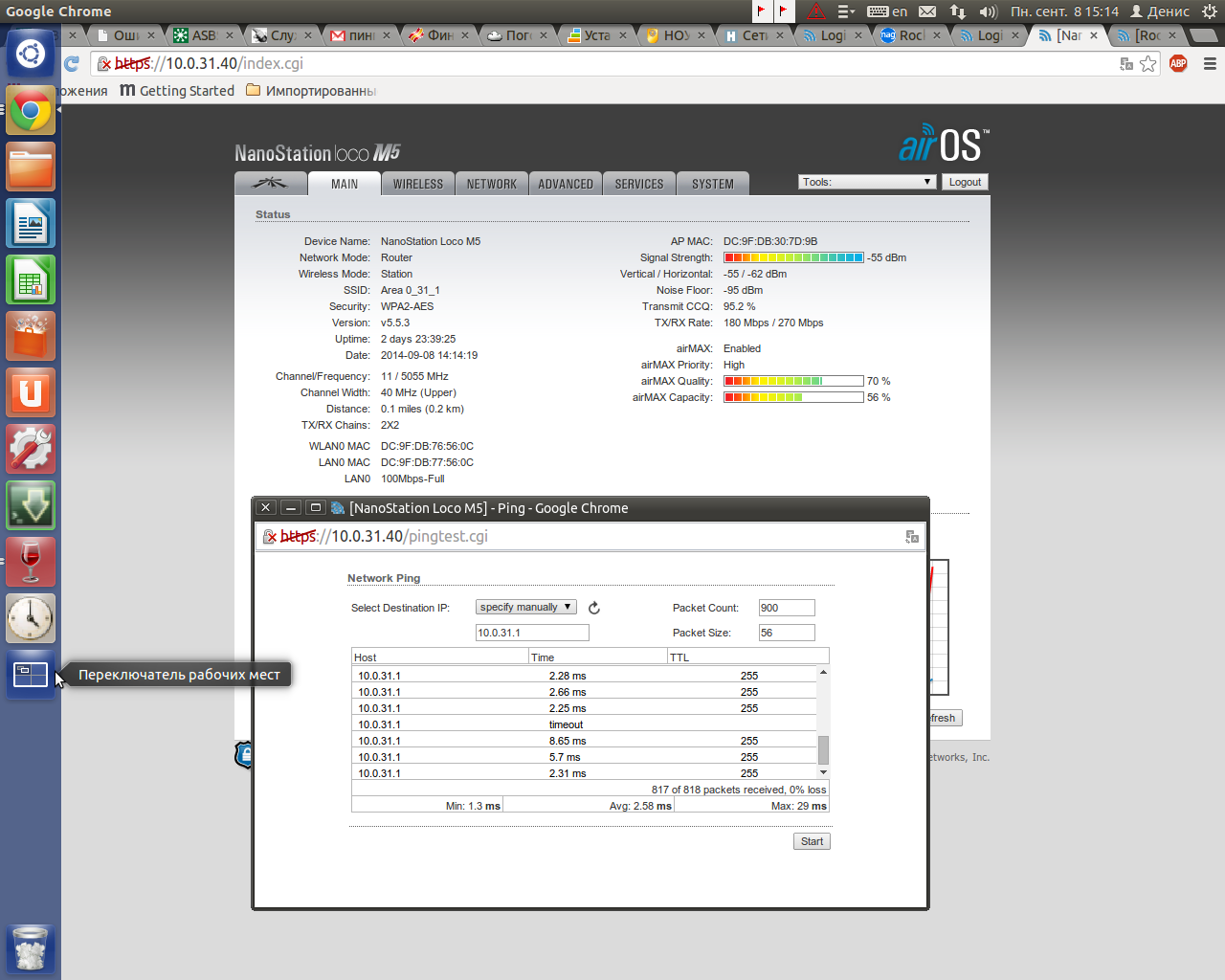Open a new Chrome tab

point(1203,35)
